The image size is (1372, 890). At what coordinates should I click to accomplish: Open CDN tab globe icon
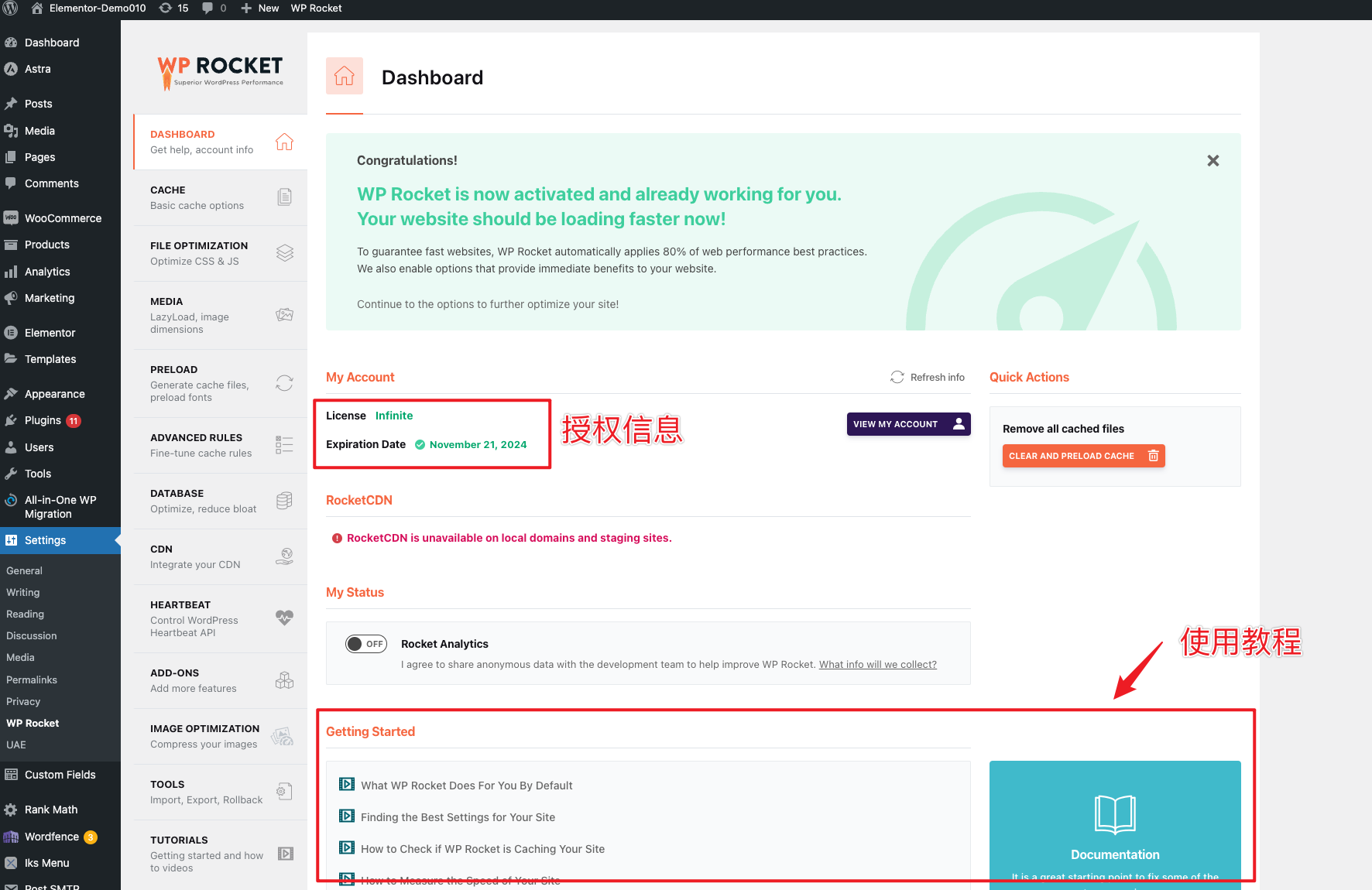pos(284,556)
